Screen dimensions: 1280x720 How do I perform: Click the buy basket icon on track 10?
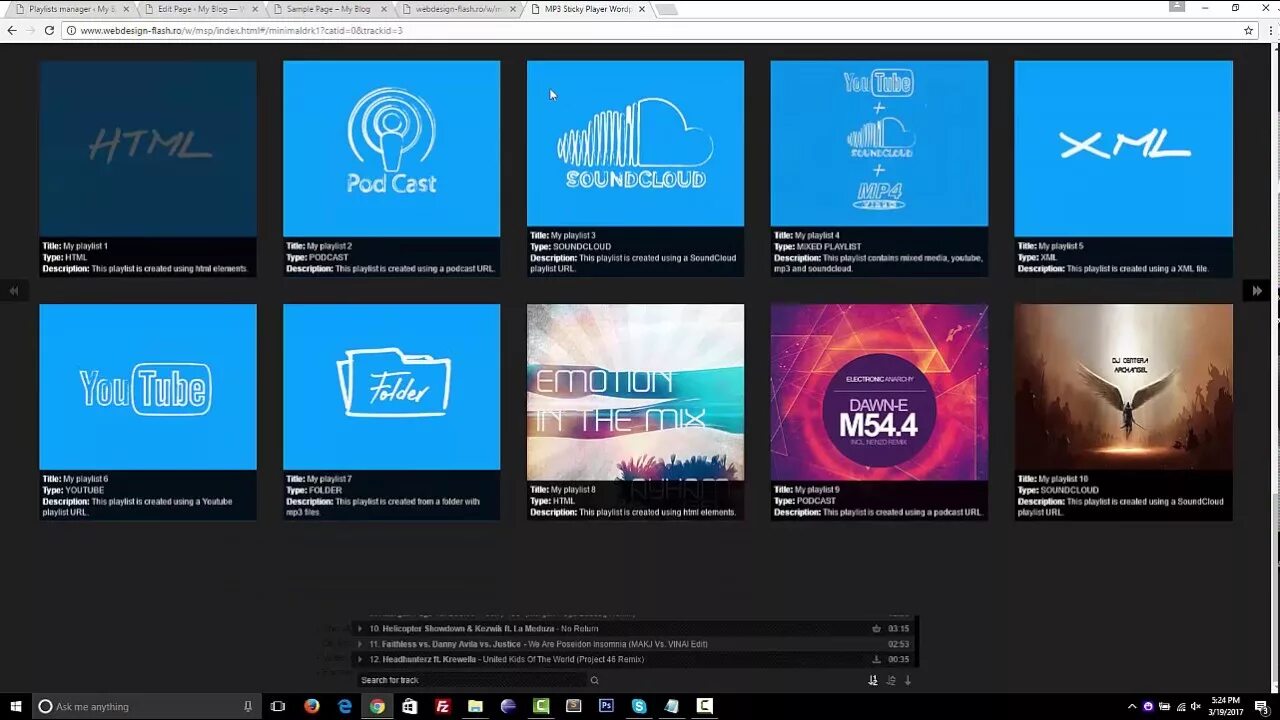point(877,629)
